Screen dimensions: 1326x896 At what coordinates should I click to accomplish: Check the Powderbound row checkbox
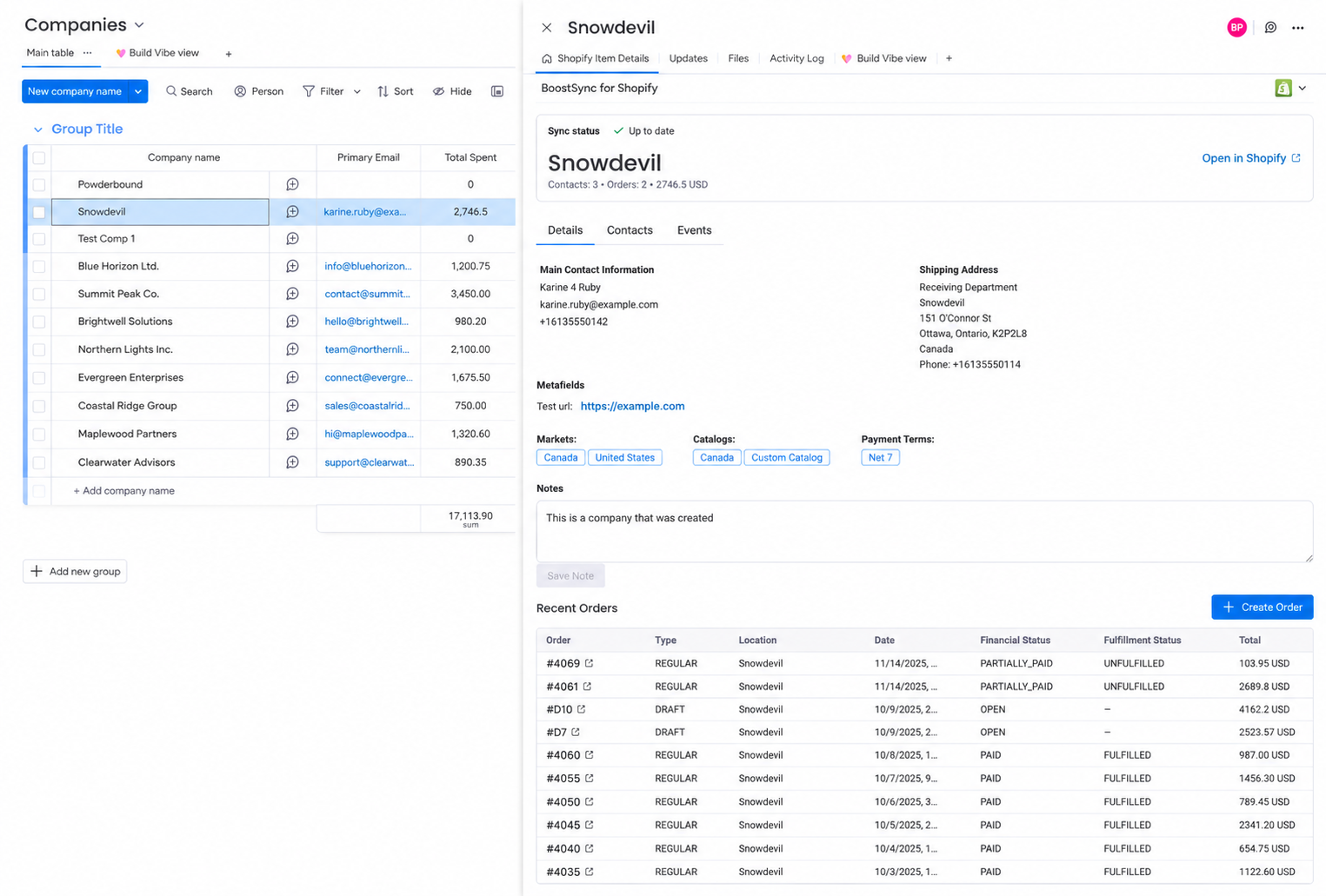click(x=39, y=184)
